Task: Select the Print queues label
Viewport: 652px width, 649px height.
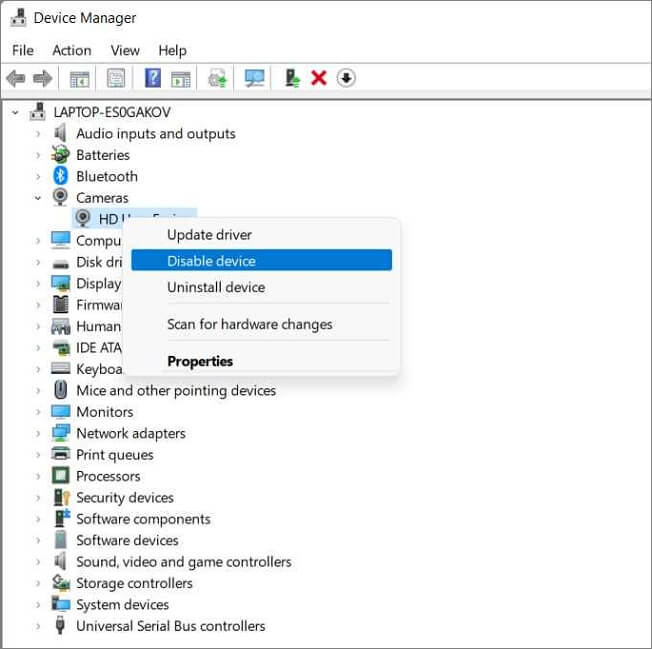Action: pos(115,454)
